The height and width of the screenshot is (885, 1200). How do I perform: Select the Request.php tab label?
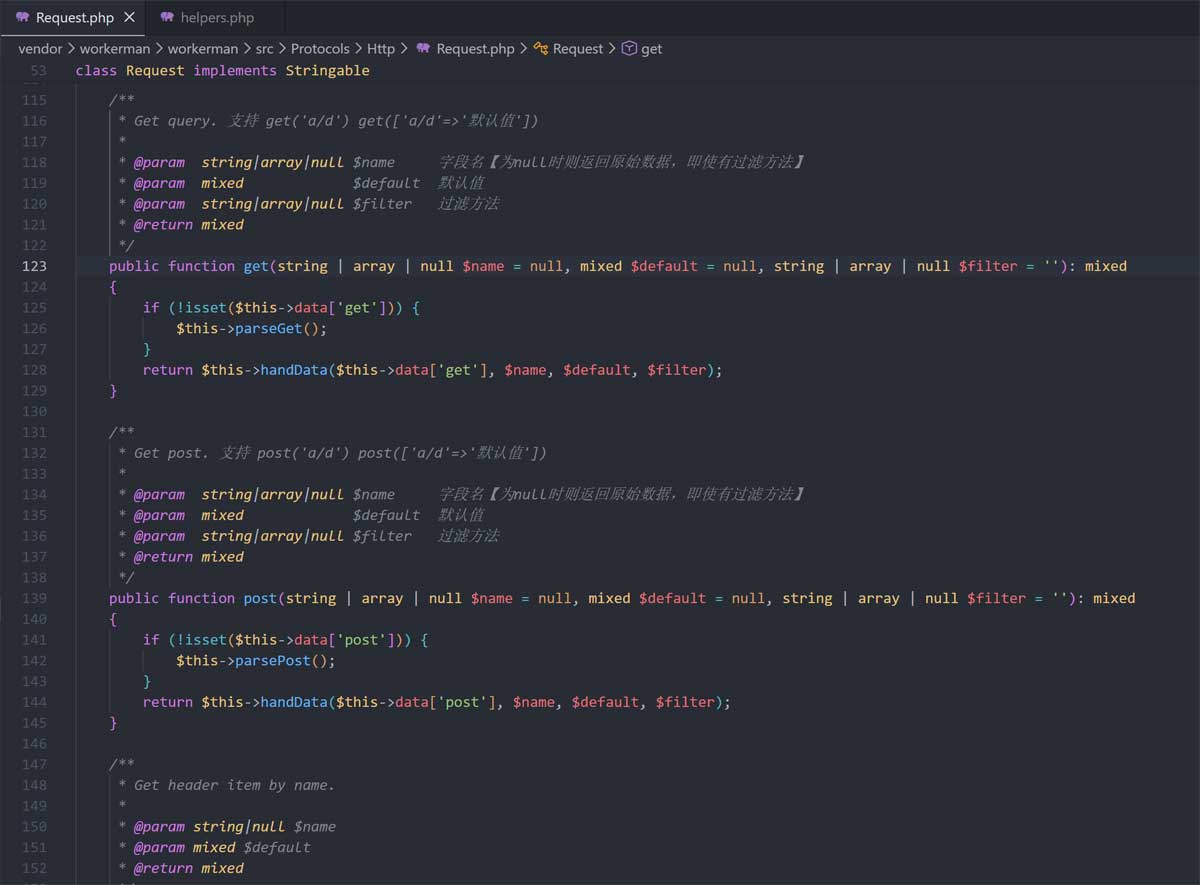tap(74, 17)
